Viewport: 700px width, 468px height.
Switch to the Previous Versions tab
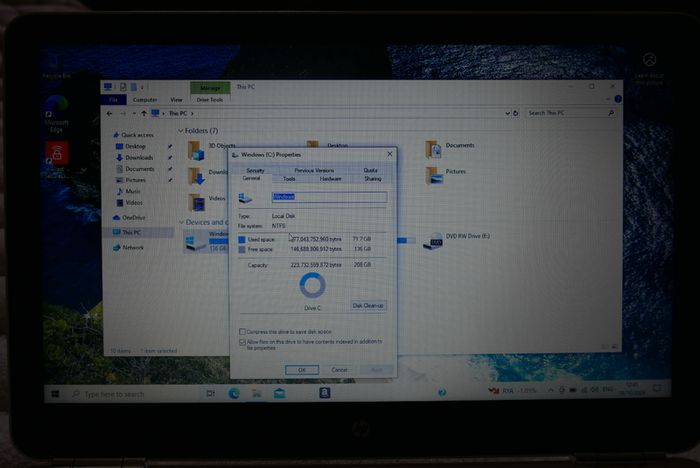(x=314, y=171)
